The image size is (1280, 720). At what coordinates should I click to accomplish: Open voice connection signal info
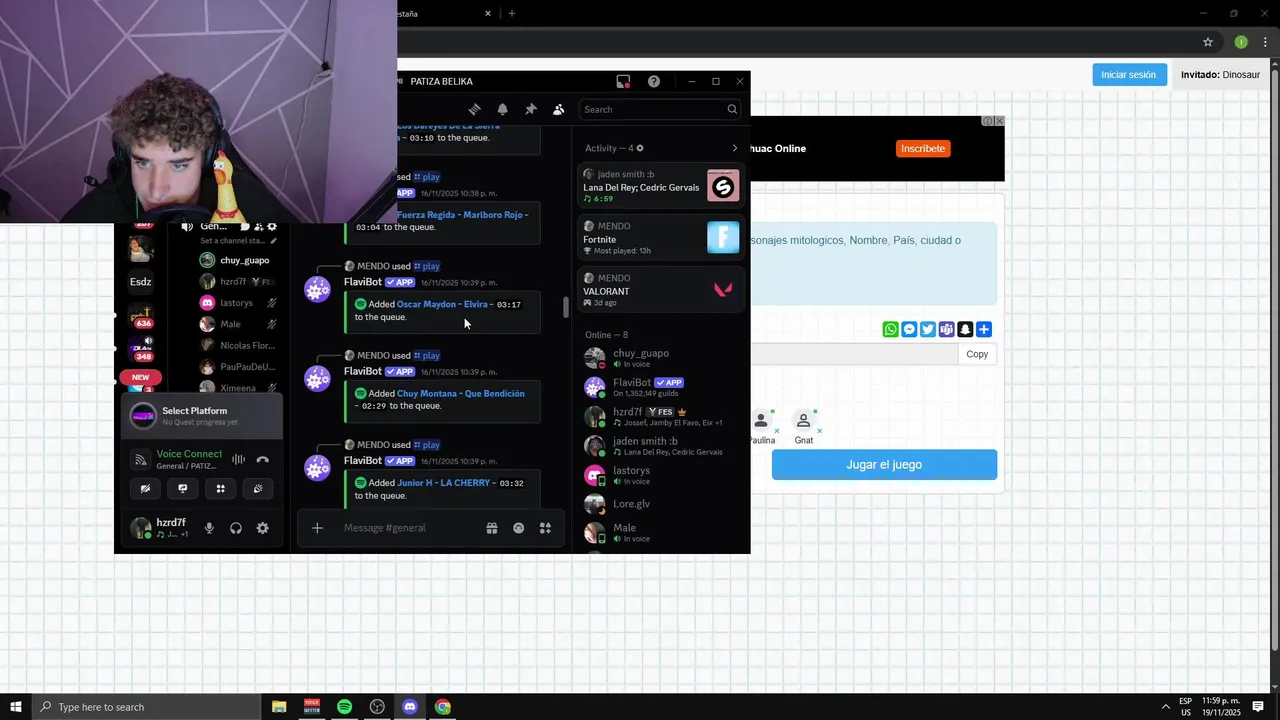pyautogui.click(x=141, y=460)
